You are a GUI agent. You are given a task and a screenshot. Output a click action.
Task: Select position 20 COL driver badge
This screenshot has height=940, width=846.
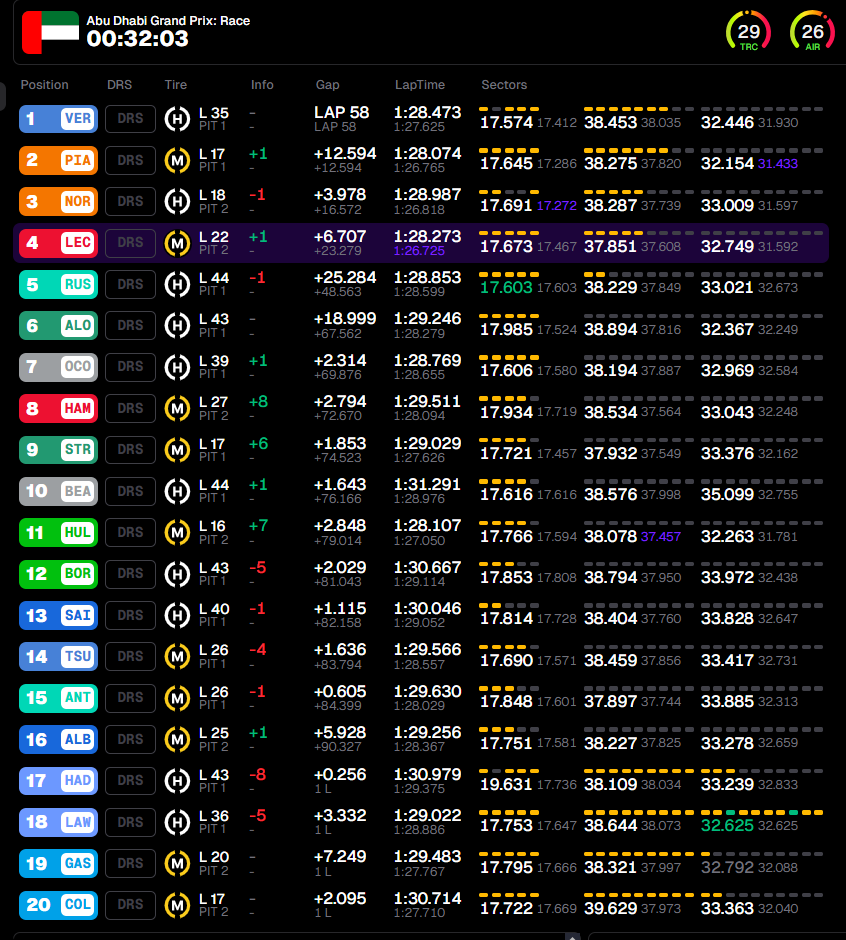pyautogui.click(x=58, y=905)
